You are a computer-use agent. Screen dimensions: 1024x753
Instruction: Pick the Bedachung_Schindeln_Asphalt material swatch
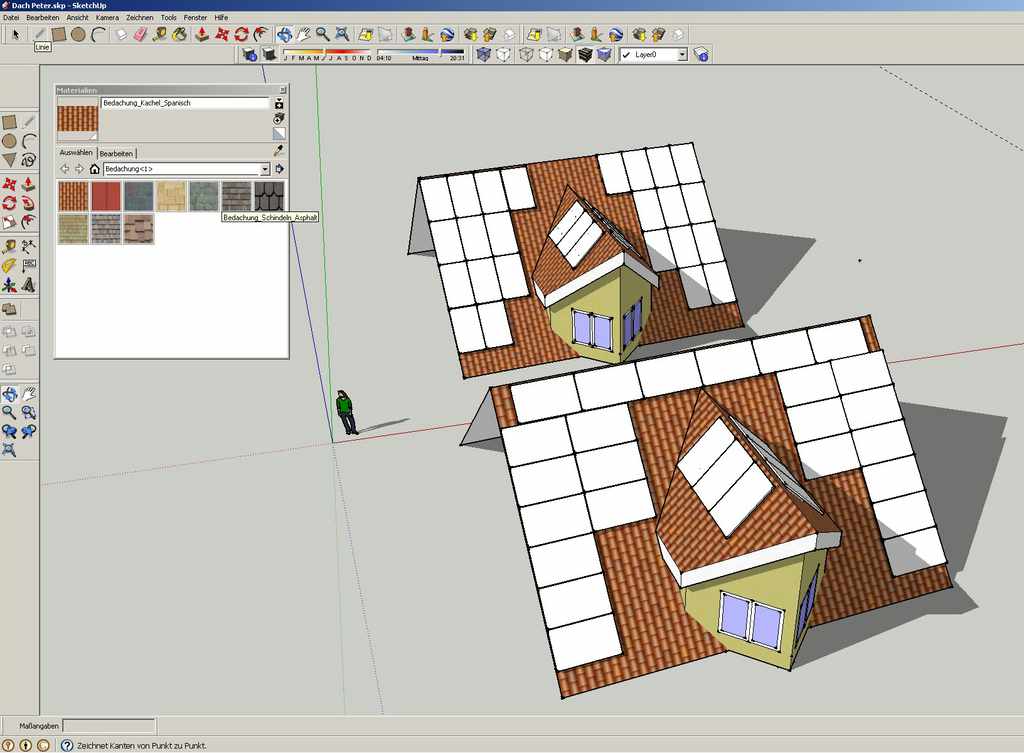click(x=269, y=196)
